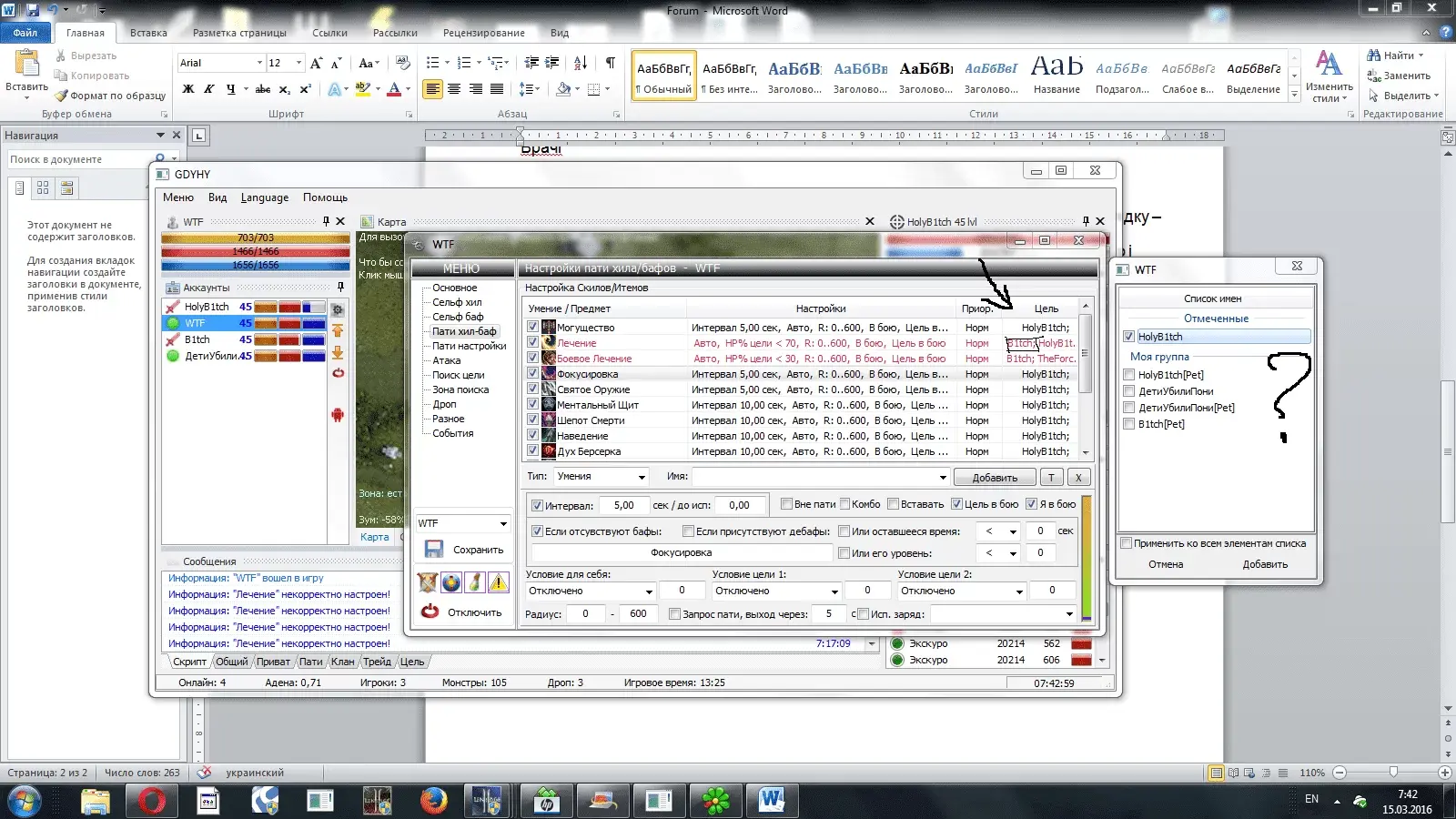Click the gear icon in Аккаунты panel

(x=338, y=309)
